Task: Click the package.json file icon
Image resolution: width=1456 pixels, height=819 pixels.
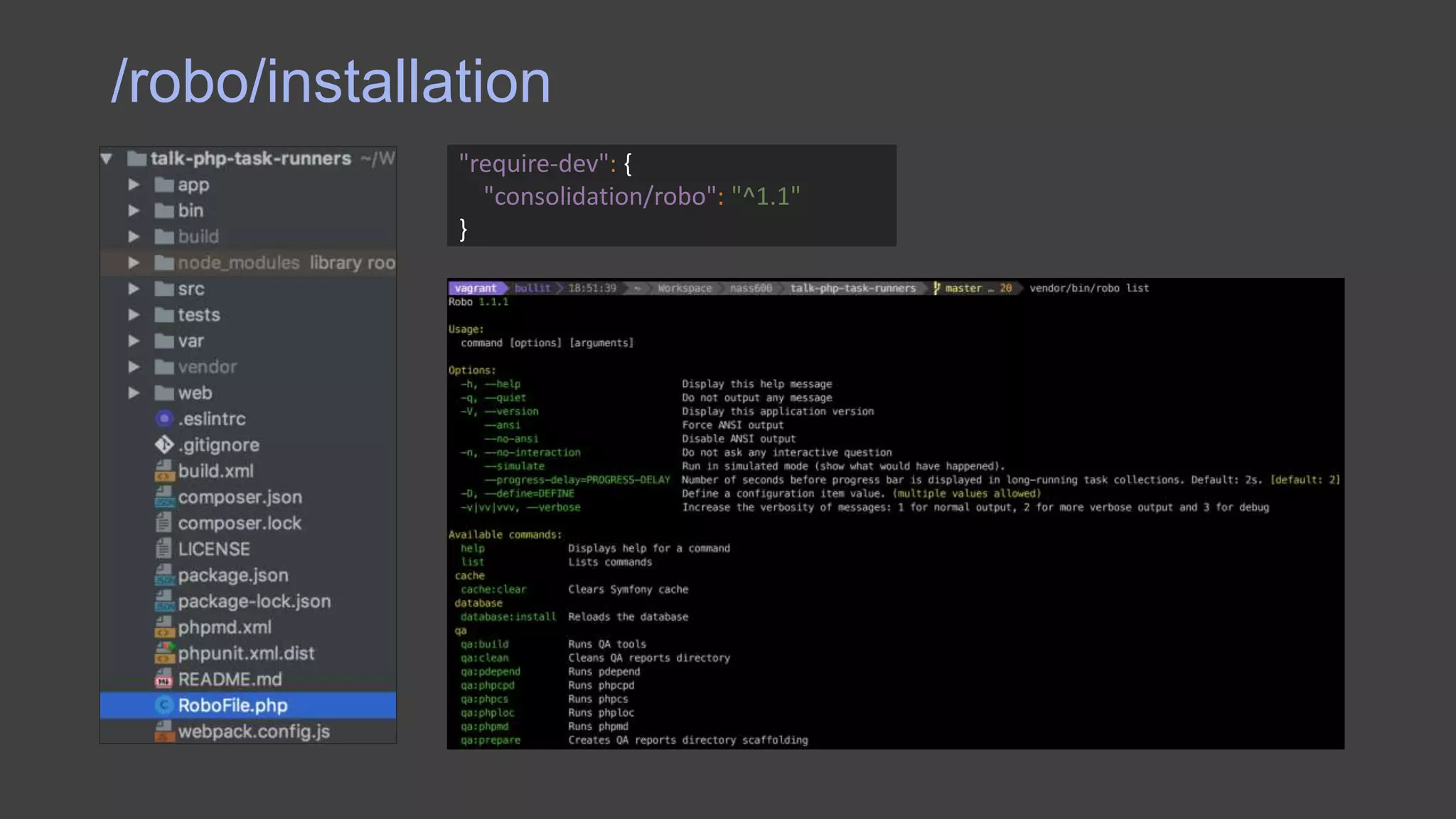Action: [x=164, y=575]
